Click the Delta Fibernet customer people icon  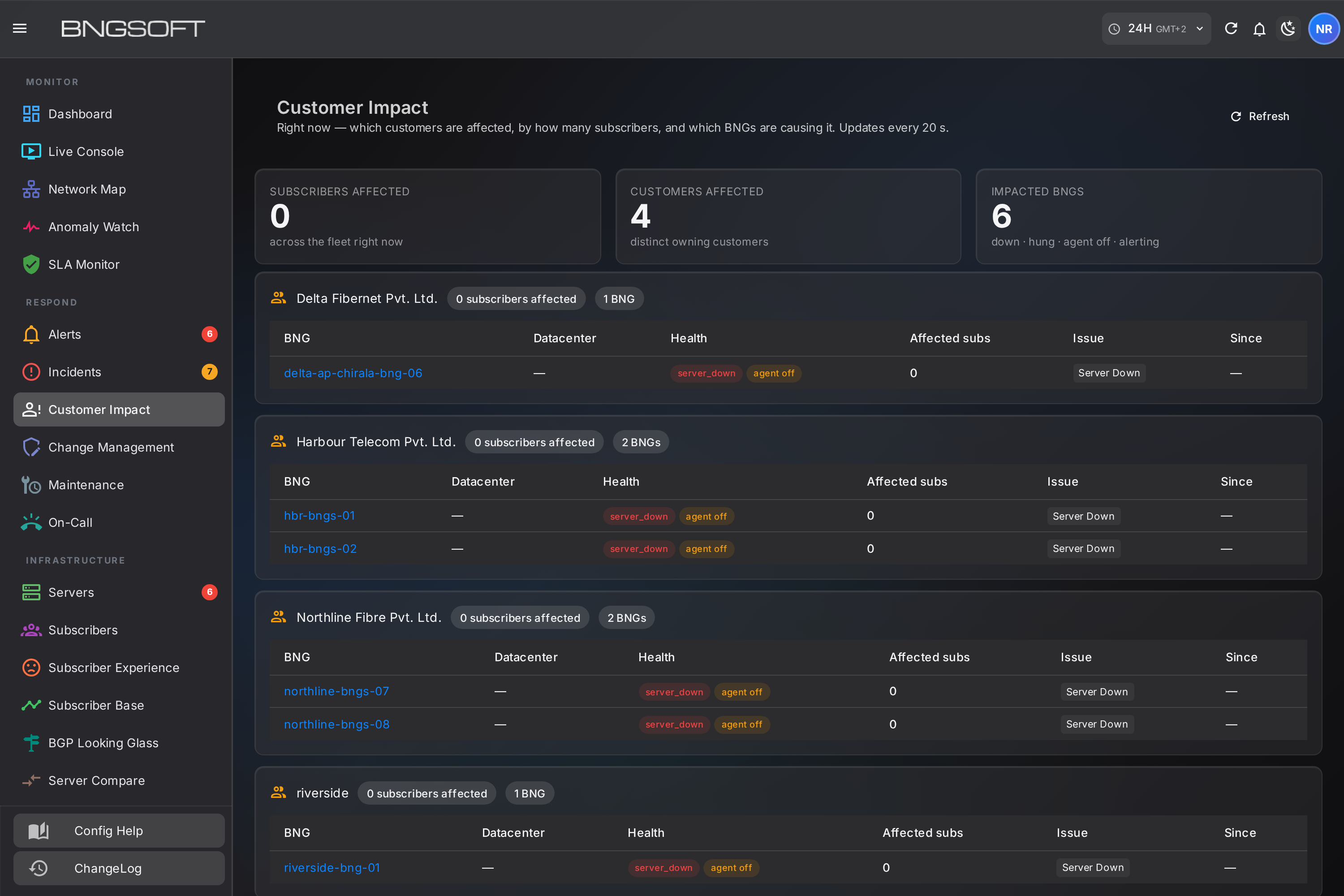(278, 298)
